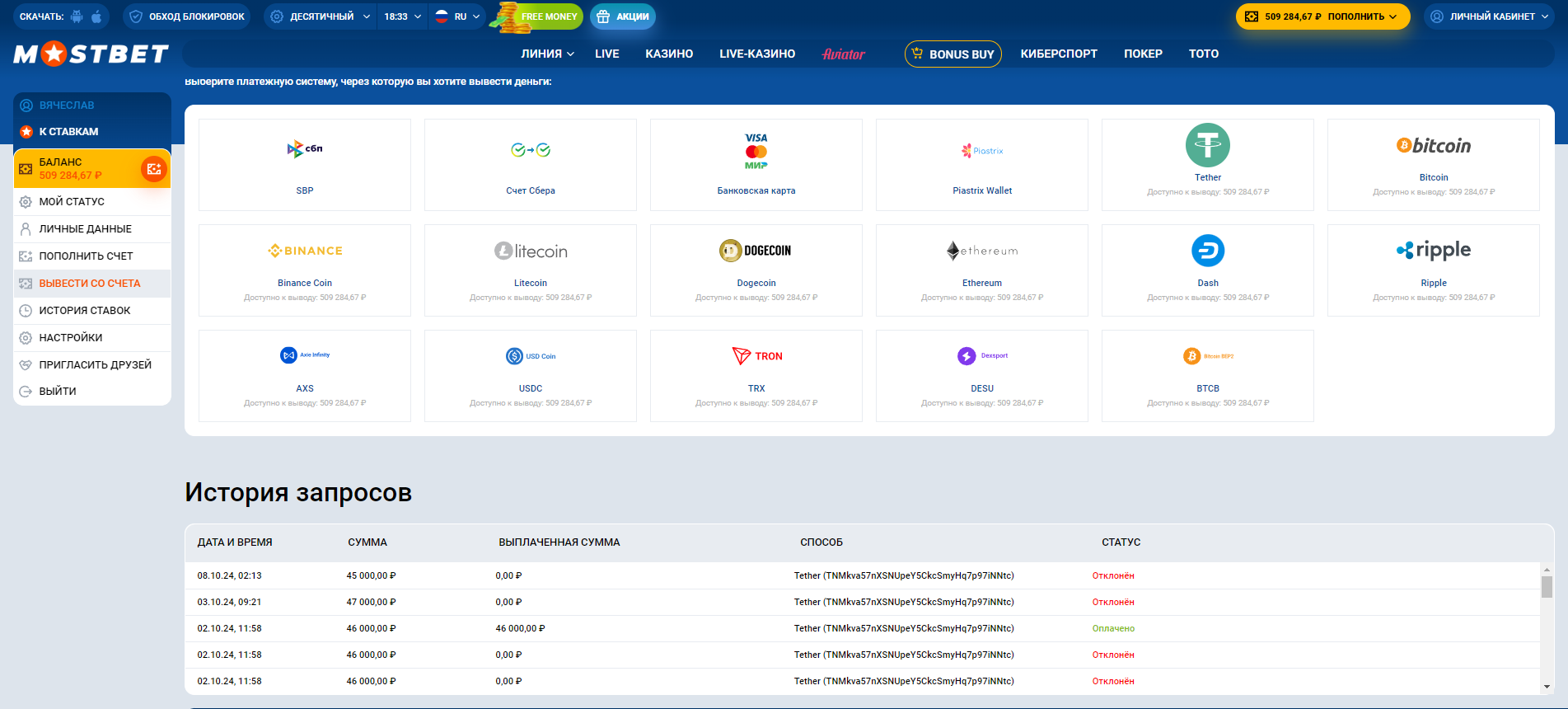Viewport: 1568px width, 709px height.
Task: Pick BTCB (Bitcoin BEP2) withdrawal option
Action: (1208, 376)
